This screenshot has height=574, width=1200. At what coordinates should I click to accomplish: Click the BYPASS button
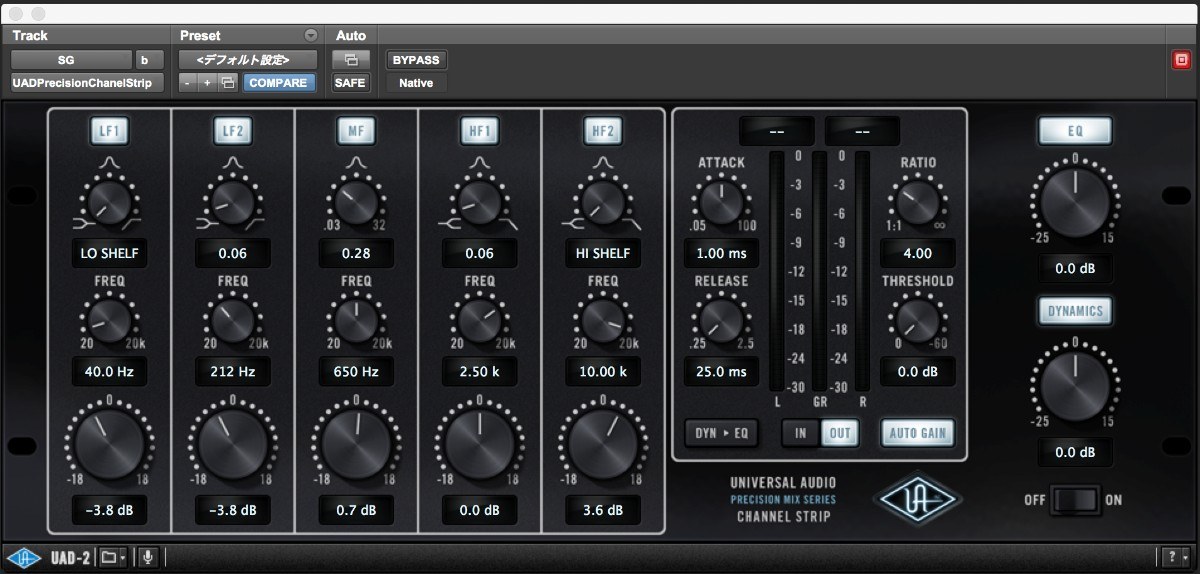[416, 60]
